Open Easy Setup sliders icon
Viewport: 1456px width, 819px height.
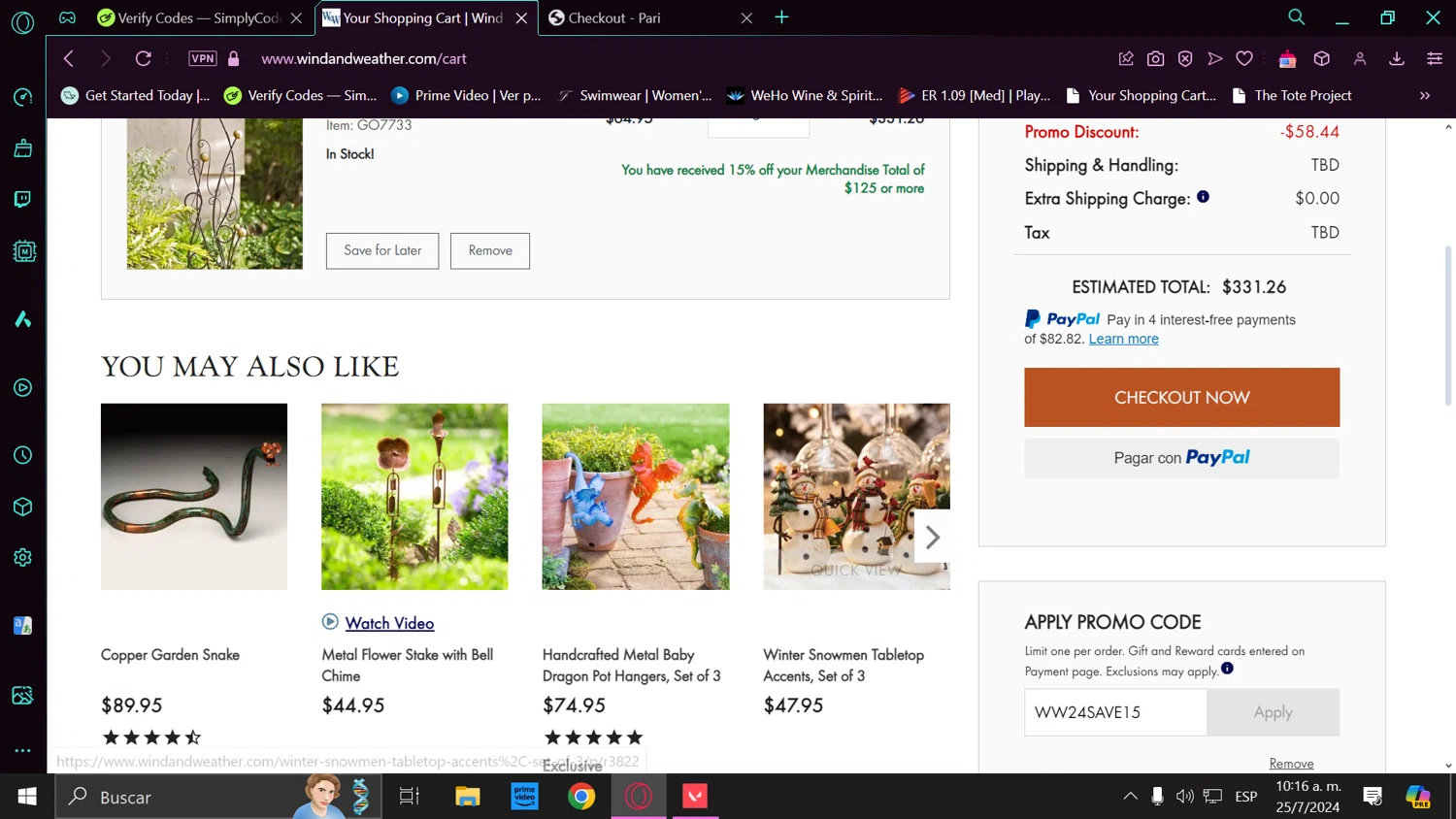coord(1435,59)
